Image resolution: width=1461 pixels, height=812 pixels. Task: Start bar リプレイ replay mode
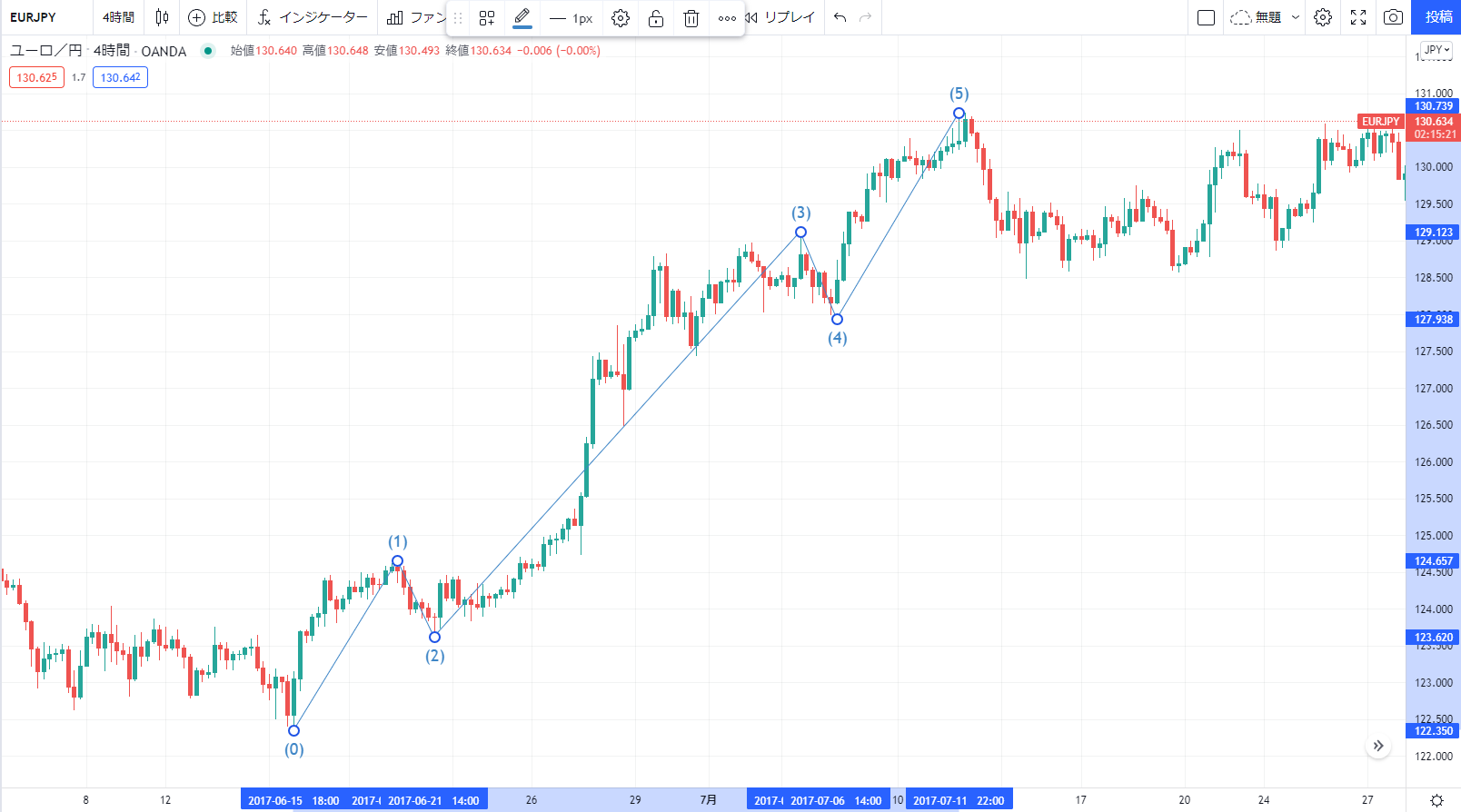point(780,17)
